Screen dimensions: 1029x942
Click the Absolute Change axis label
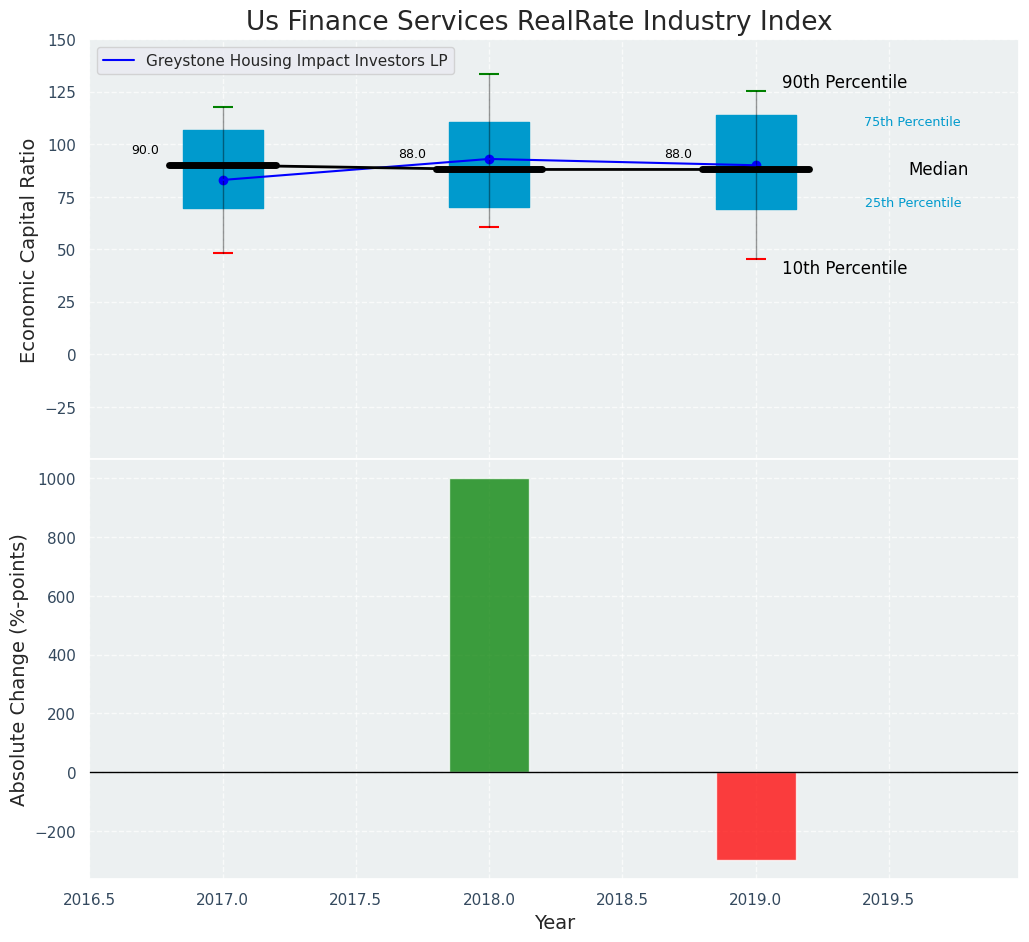point(19,669)
